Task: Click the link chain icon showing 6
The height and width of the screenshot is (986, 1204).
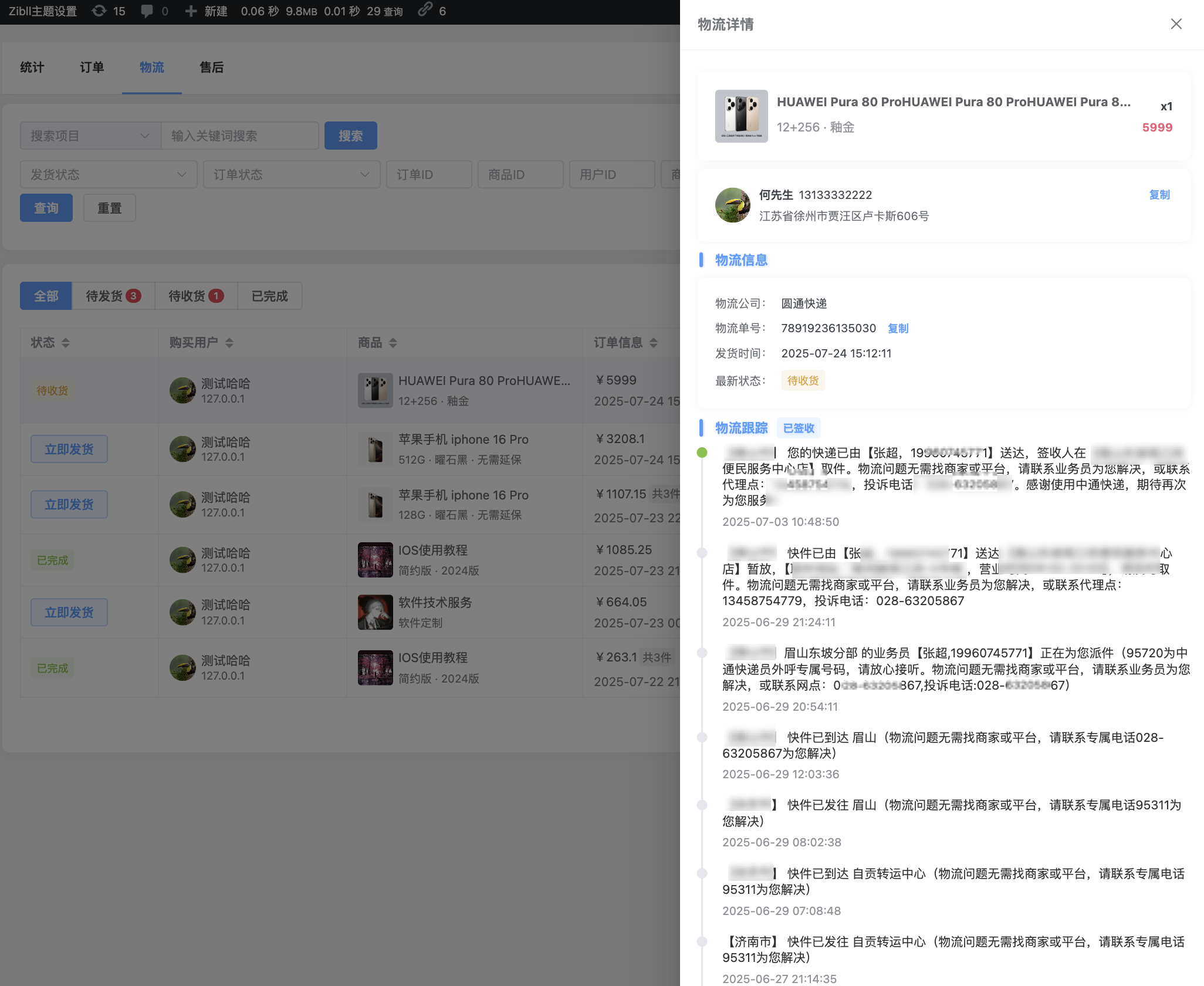Action: [x=425, y=11]
